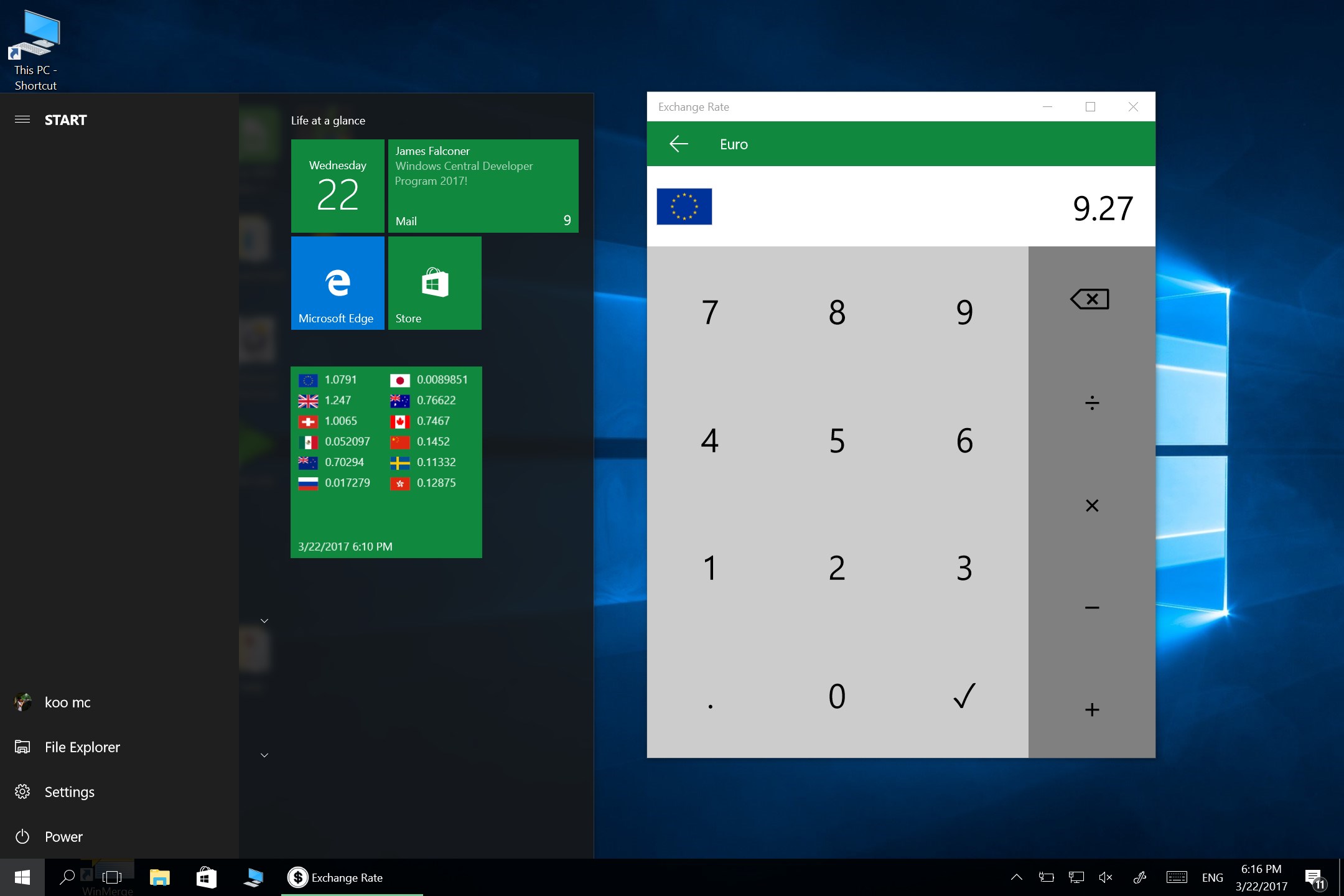Open Settings from Start menu

pyautogui.click(x=68, y=792)
